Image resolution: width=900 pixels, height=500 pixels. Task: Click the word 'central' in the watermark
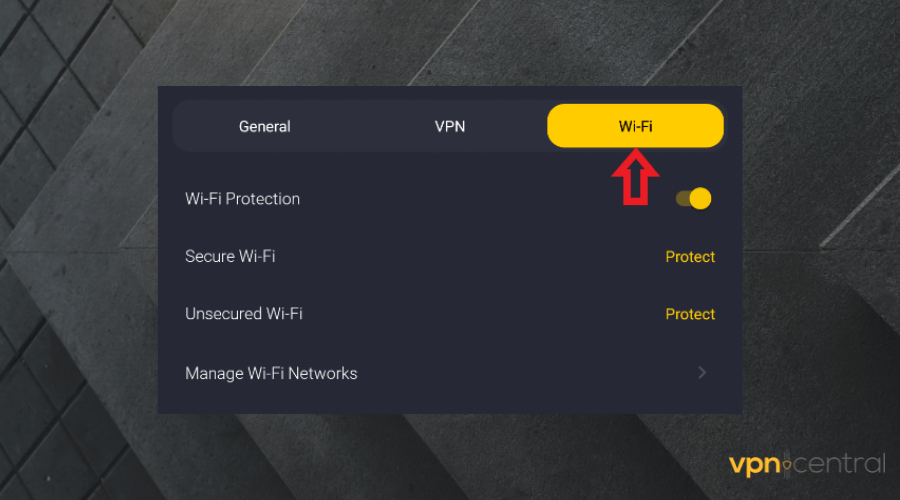[x=840, y=464]
